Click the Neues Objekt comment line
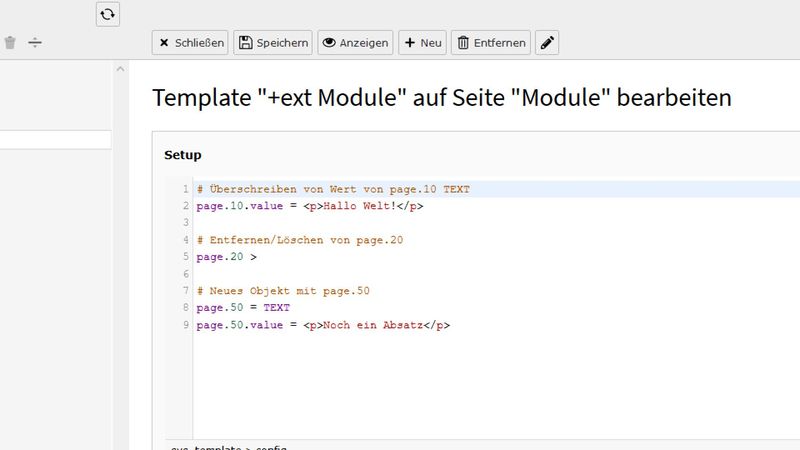Viewport: 800px width, 450px height. click(283, 291)
